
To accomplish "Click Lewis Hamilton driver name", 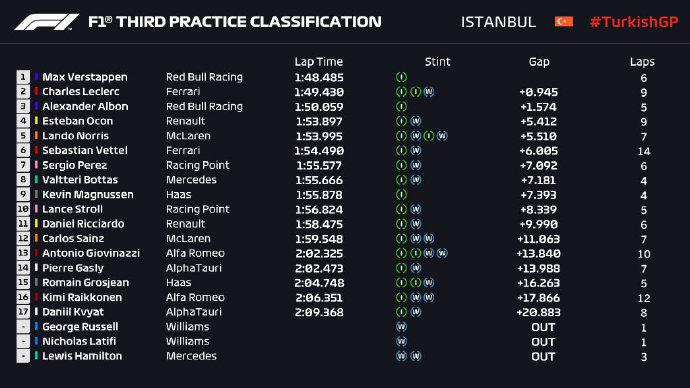I will (82, 356).
